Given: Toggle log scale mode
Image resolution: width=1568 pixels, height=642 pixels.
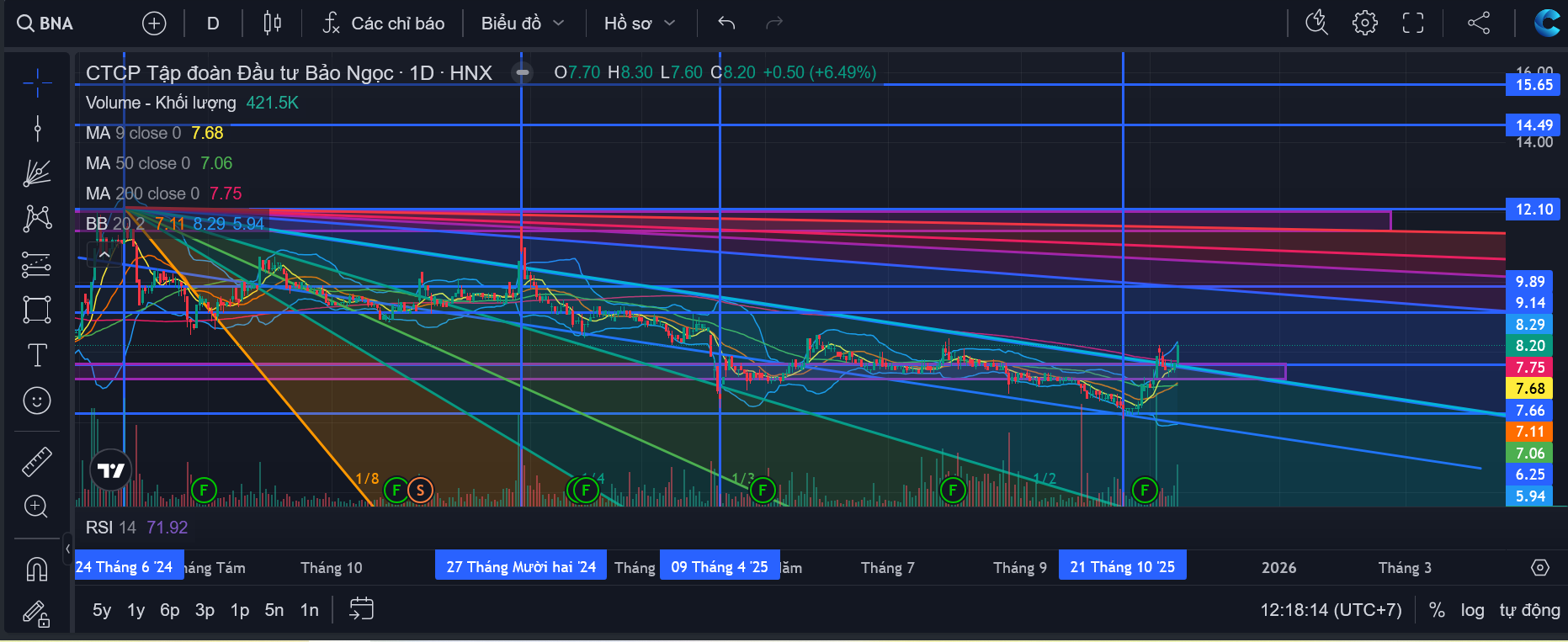Looking at the screenshot, I should click(x=1473, y=610).
